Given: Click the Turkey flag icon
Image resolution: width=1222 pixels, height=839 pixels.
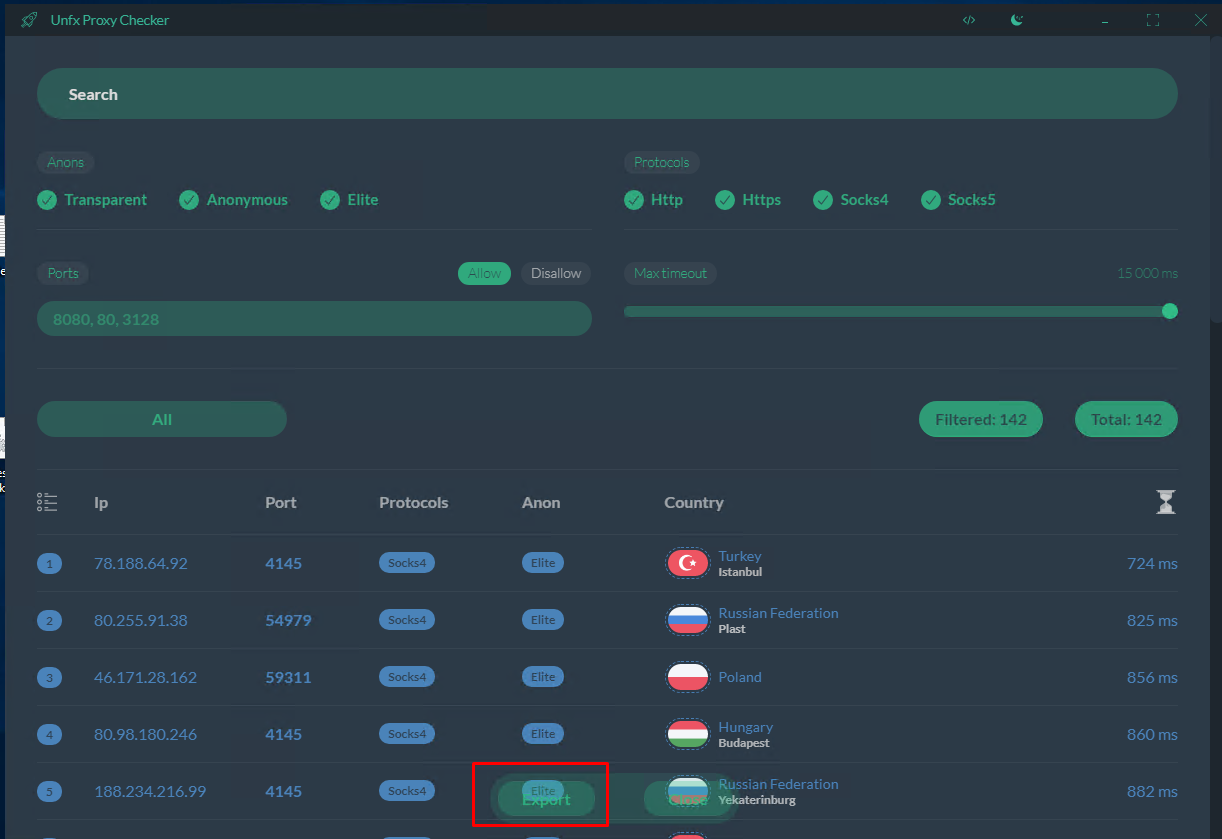Looking at the screenshot, I should tap(687, 563).
